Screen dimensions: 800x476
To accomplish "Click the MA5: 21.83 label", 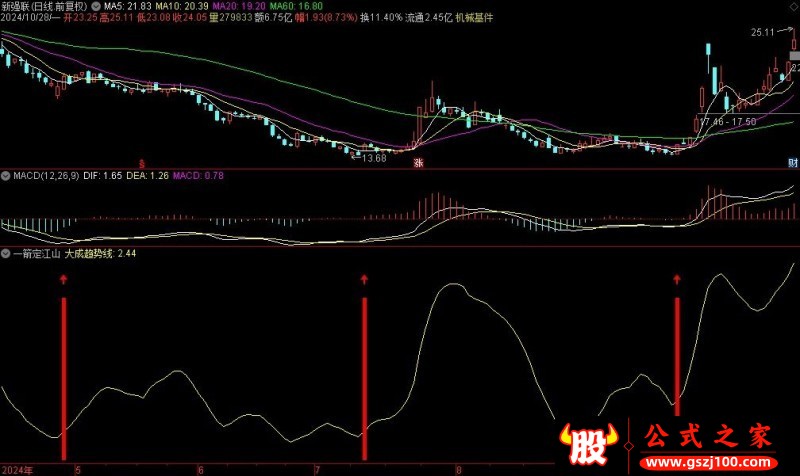I will coord(128,7).
